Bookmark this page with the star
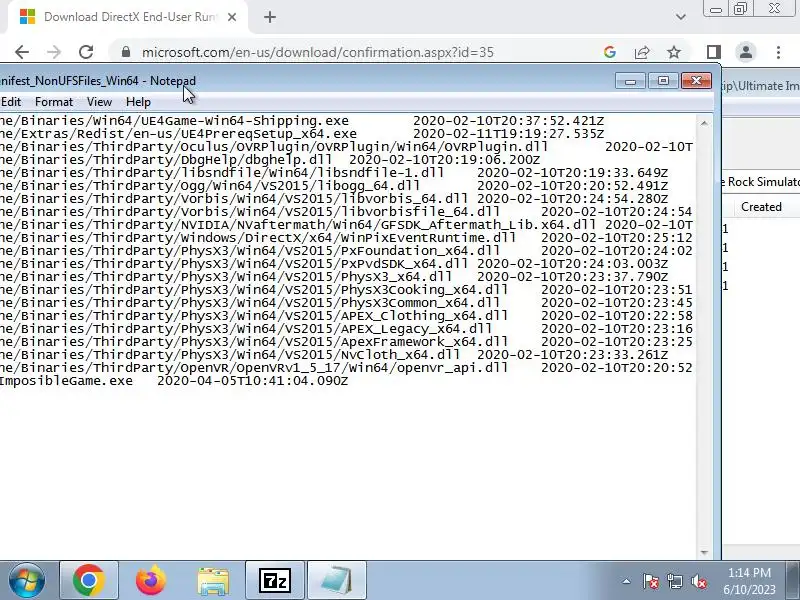800x600 pixels. pyautogui.click(x=674, y=52)
